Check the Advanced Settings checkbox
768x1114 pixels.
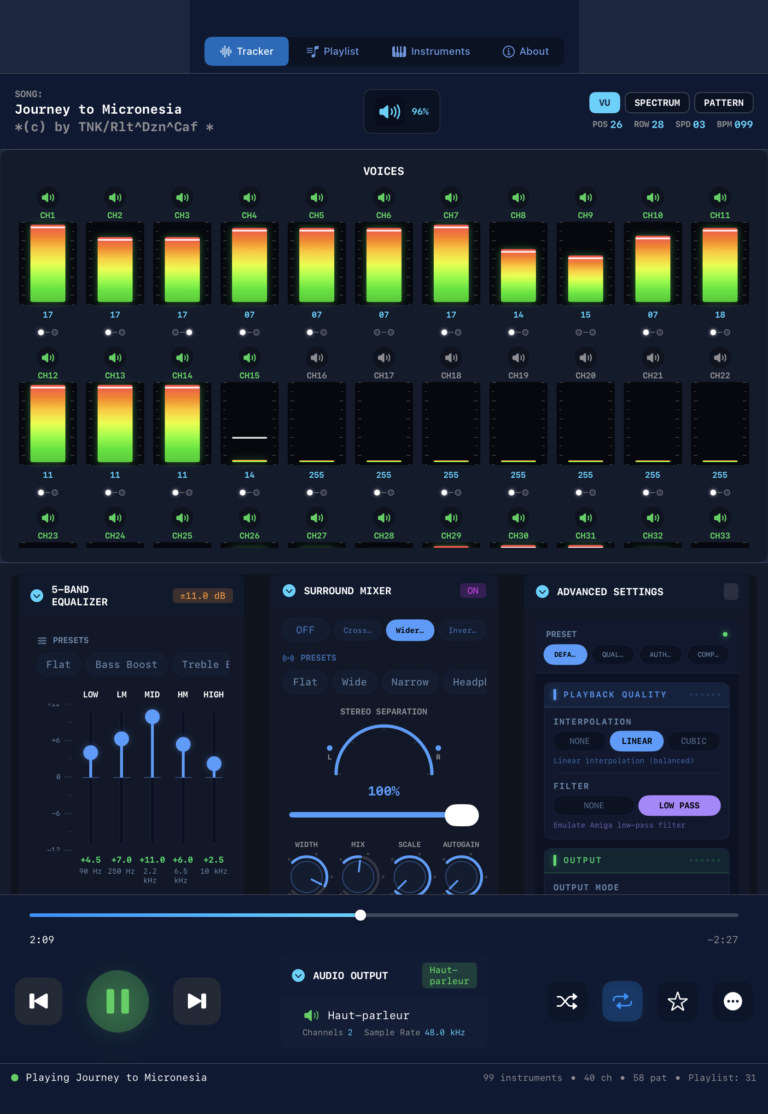731,592
